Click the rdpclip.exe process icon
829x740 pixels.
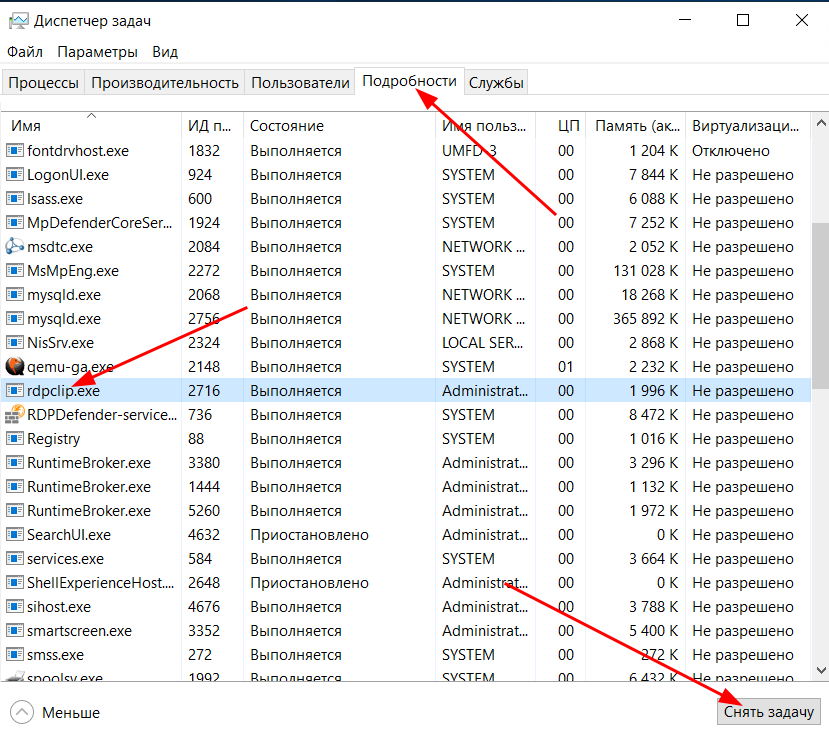pos(15,391)
